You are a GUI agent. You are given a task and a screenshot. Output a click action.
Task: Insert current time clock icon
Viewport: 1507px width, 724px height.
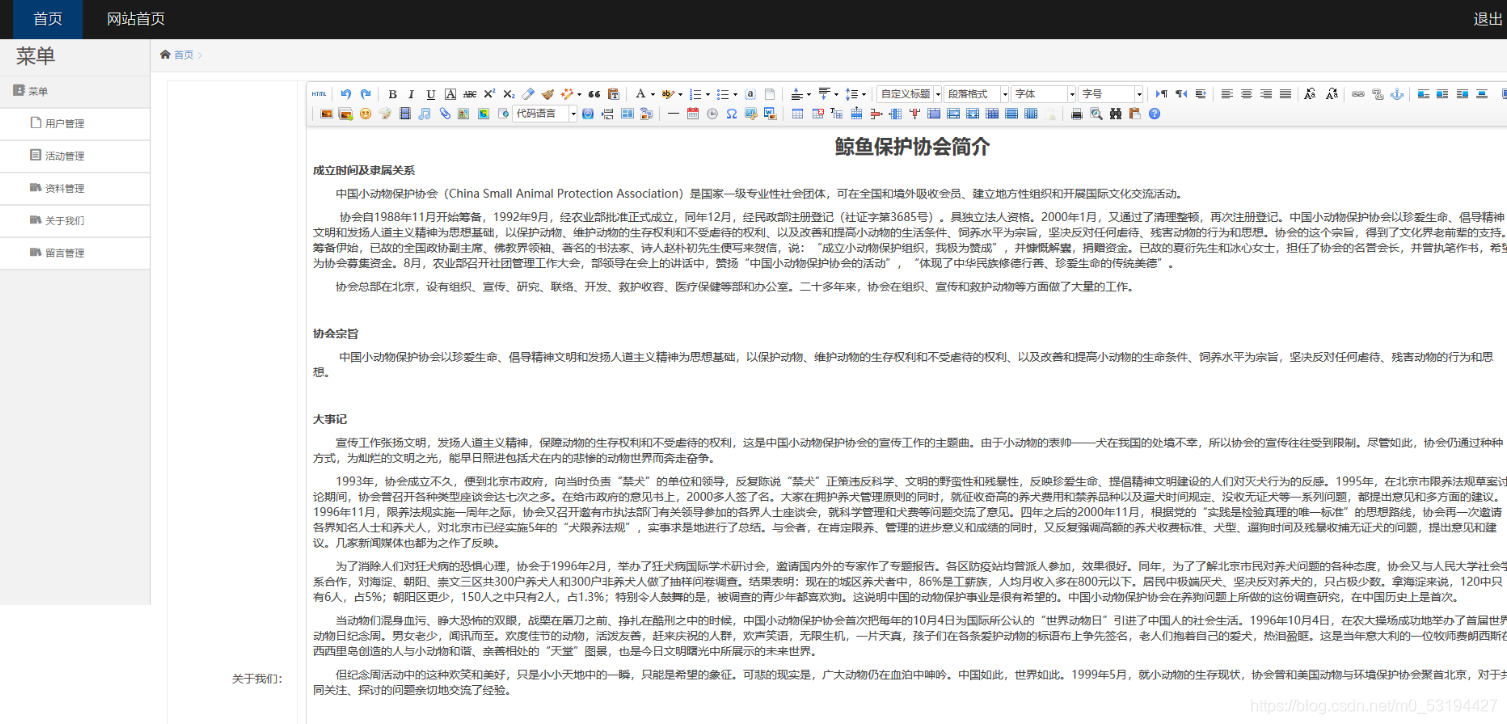712,113
